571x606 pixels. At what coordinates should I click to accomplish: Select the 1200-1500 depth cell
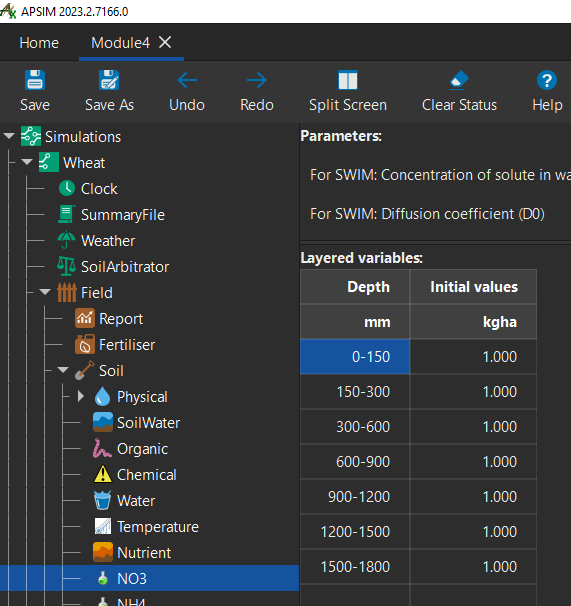355,532
